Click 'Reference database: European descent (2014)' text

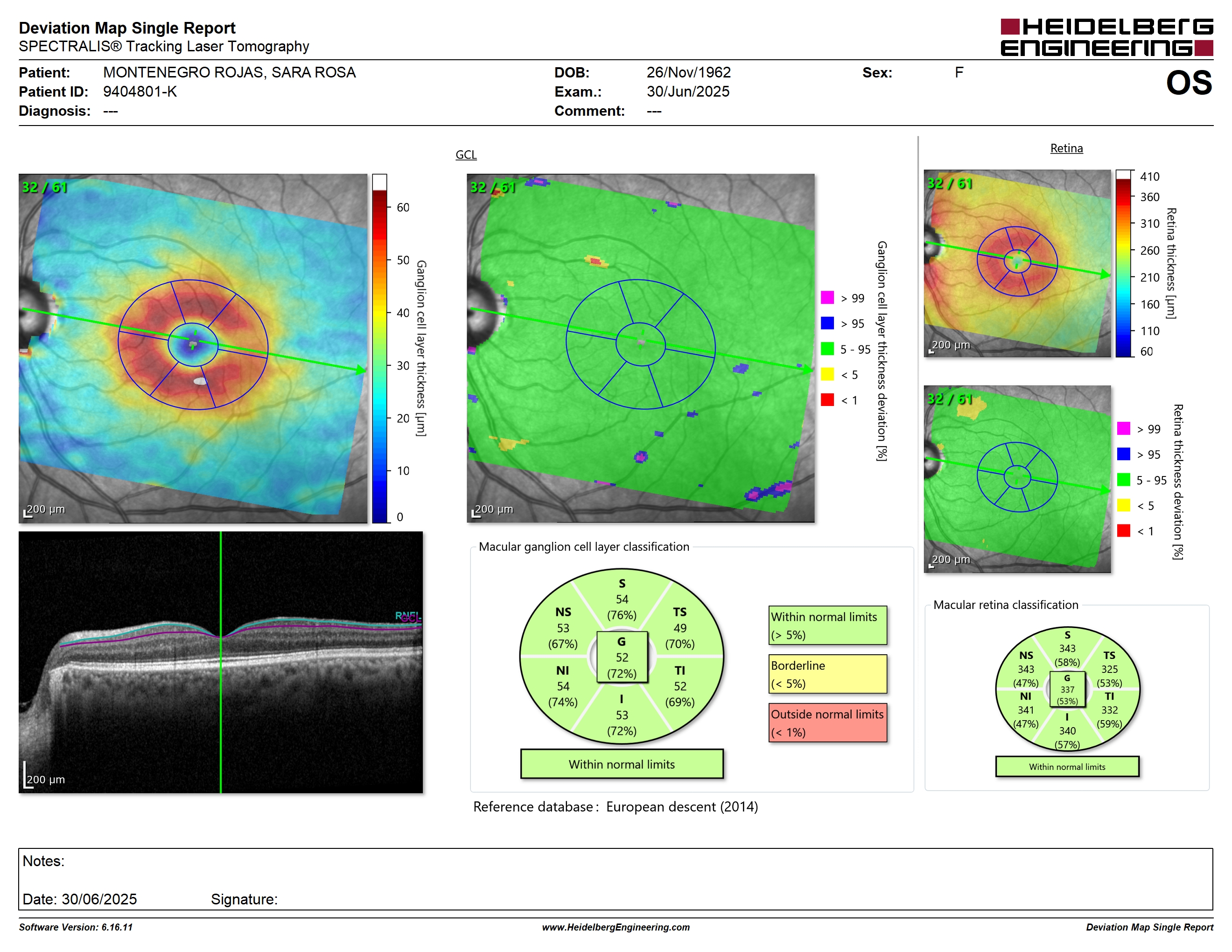(616, 806)
